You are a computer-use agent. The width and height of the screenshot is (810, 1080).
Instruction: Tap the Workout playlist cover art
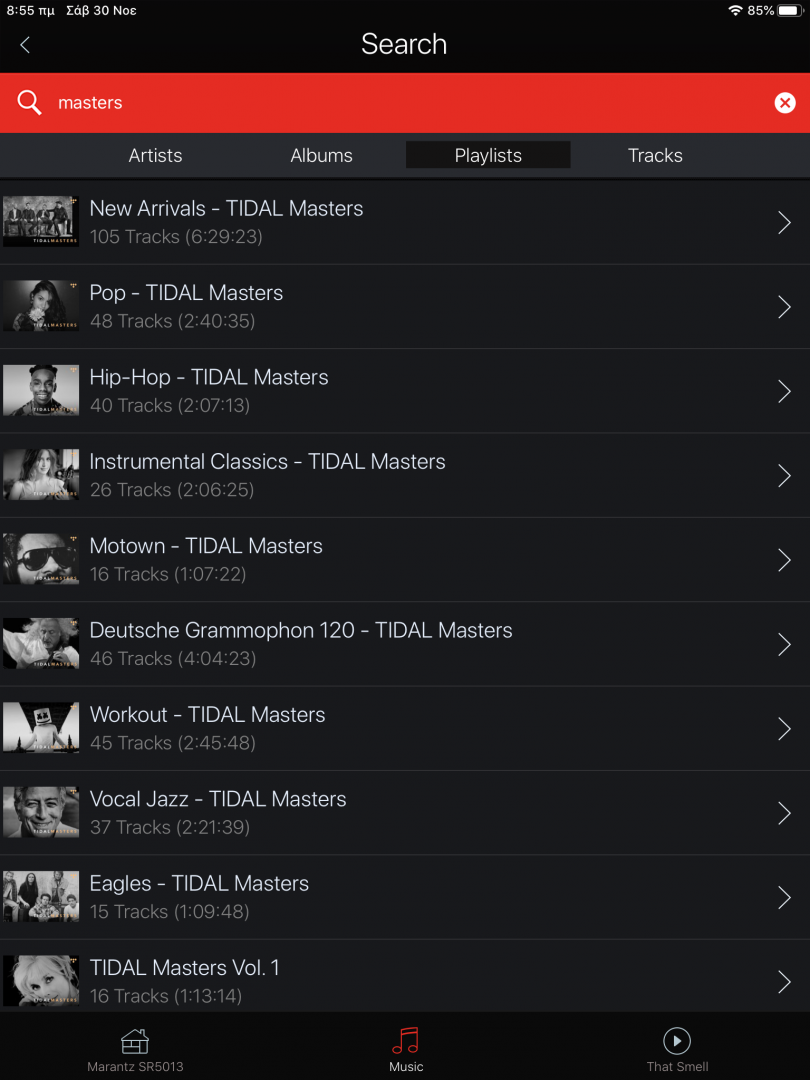[x=40, y=727]
